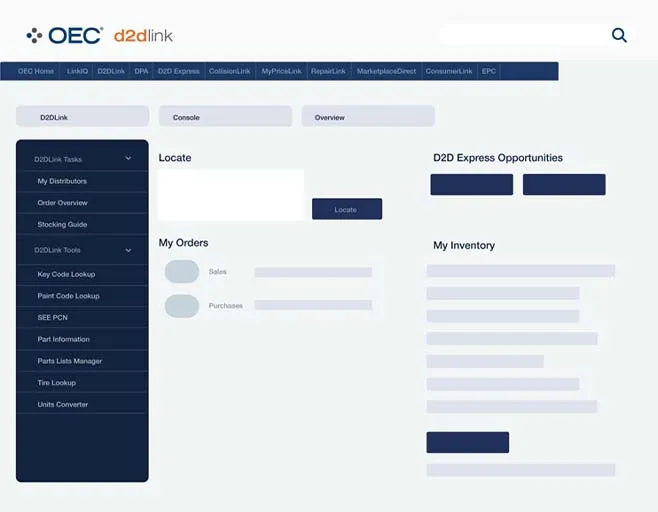Screen dimensions: 658x512
Task: Click the d2dlink logo text
Action: pos(143,36)
